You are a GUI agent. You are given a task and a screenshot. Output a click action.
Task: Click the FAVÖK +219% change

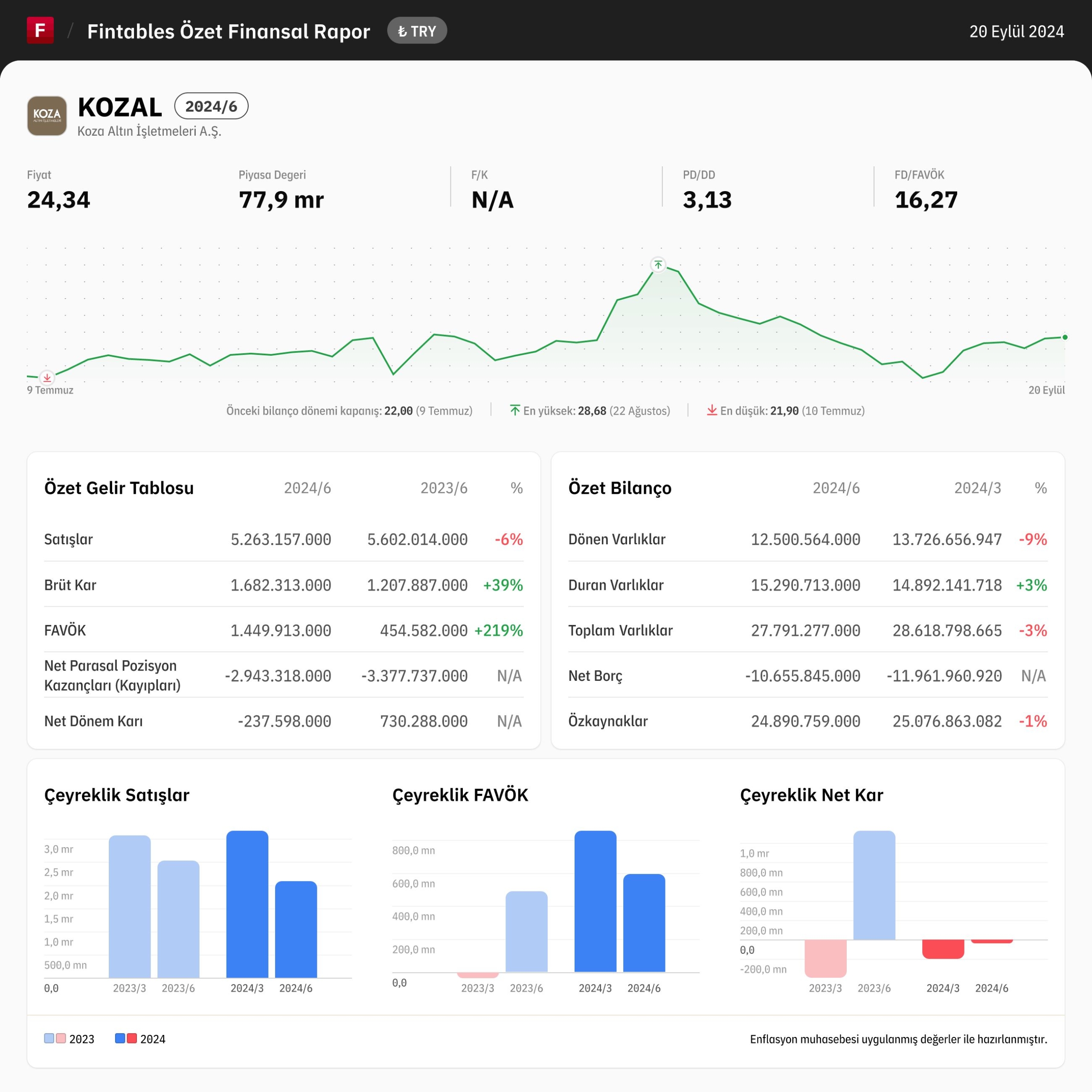[499, 630]
